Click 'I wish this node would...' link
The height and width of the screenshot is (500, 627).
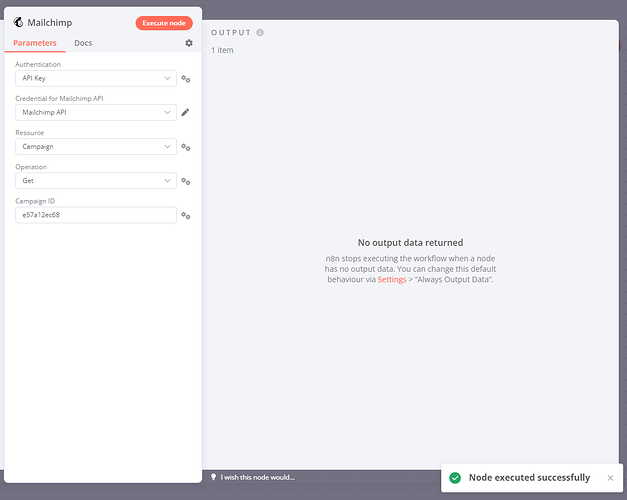[x=258, y=477]
